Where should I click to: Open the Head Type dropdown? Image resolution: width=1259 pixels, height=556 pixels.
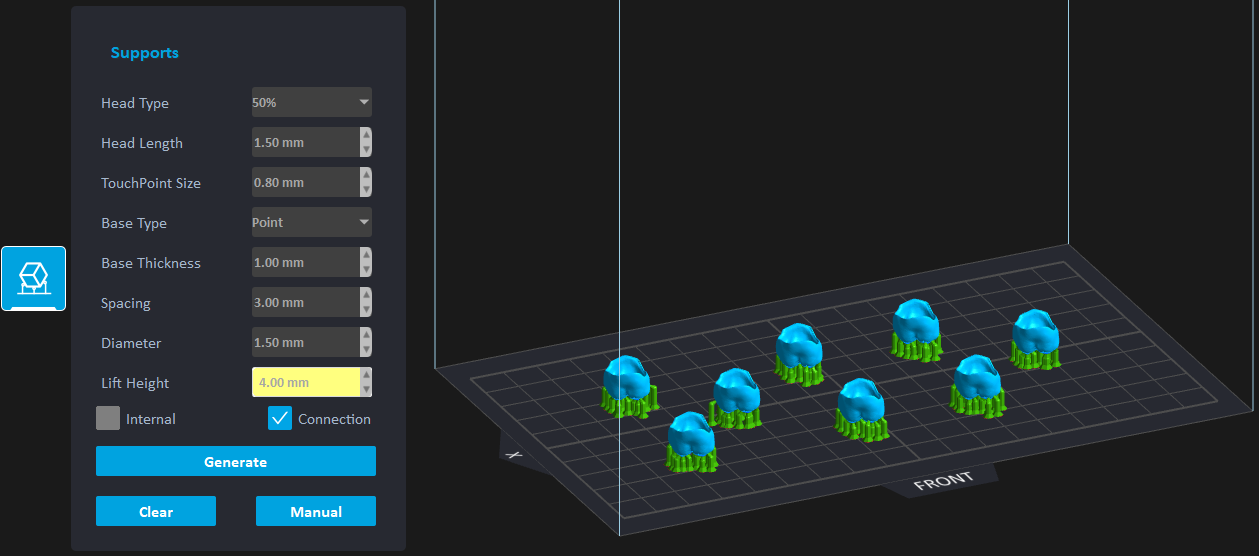point(311,102)
